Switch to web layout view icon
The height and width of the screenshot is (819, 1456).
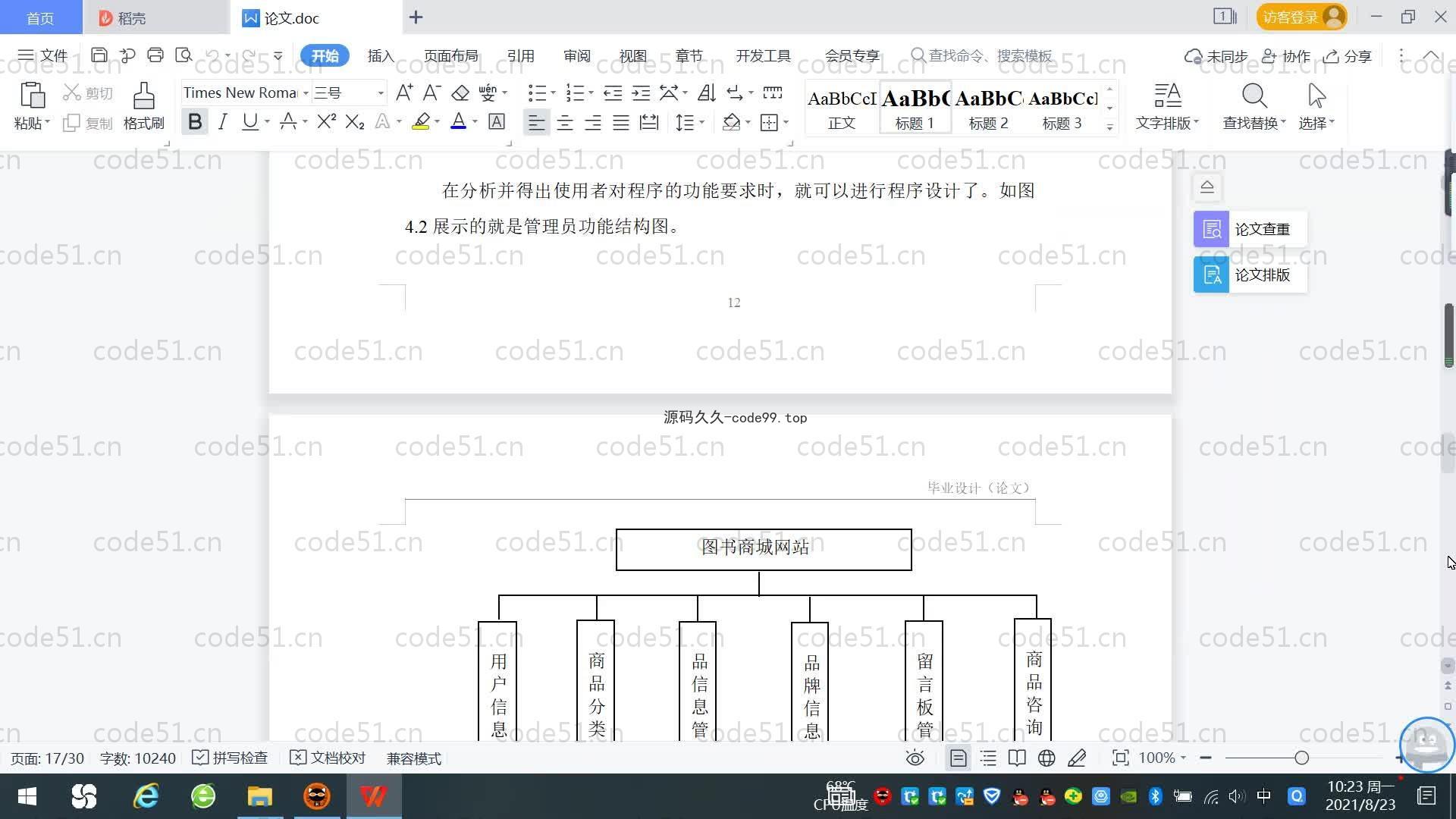(1046, 758)
